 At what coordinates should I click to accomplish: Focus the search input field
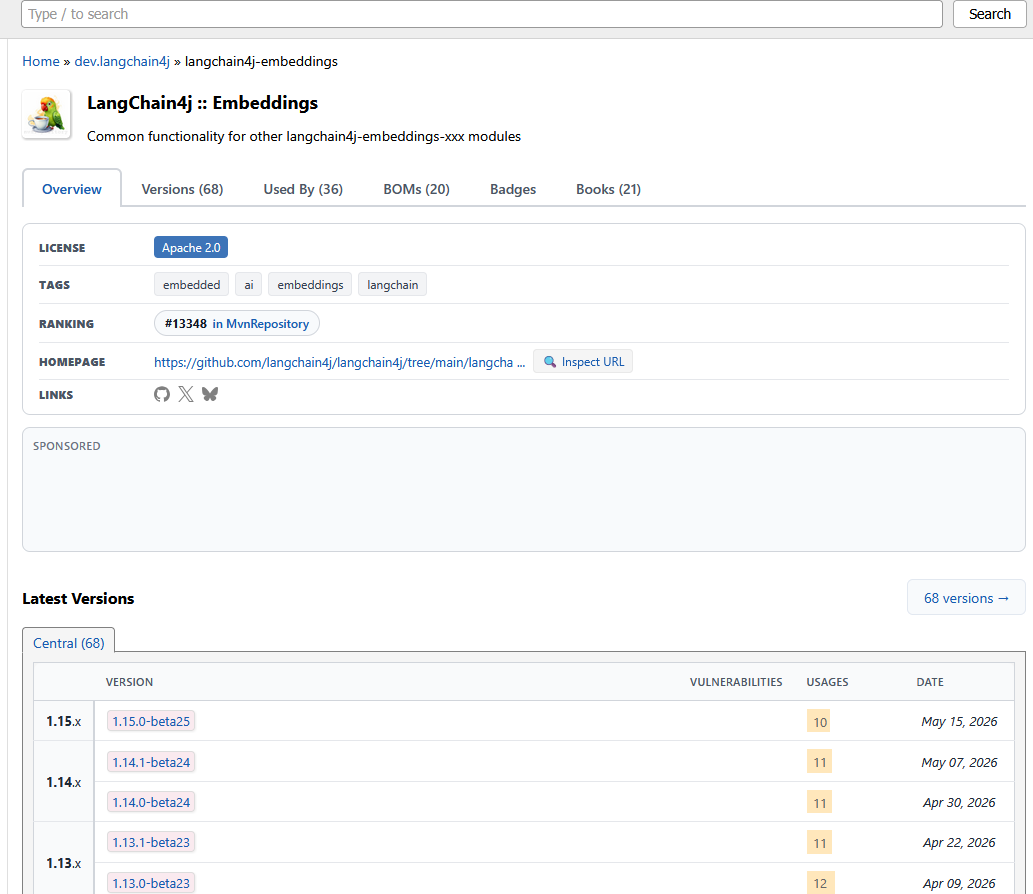click(x=482, y=14)
